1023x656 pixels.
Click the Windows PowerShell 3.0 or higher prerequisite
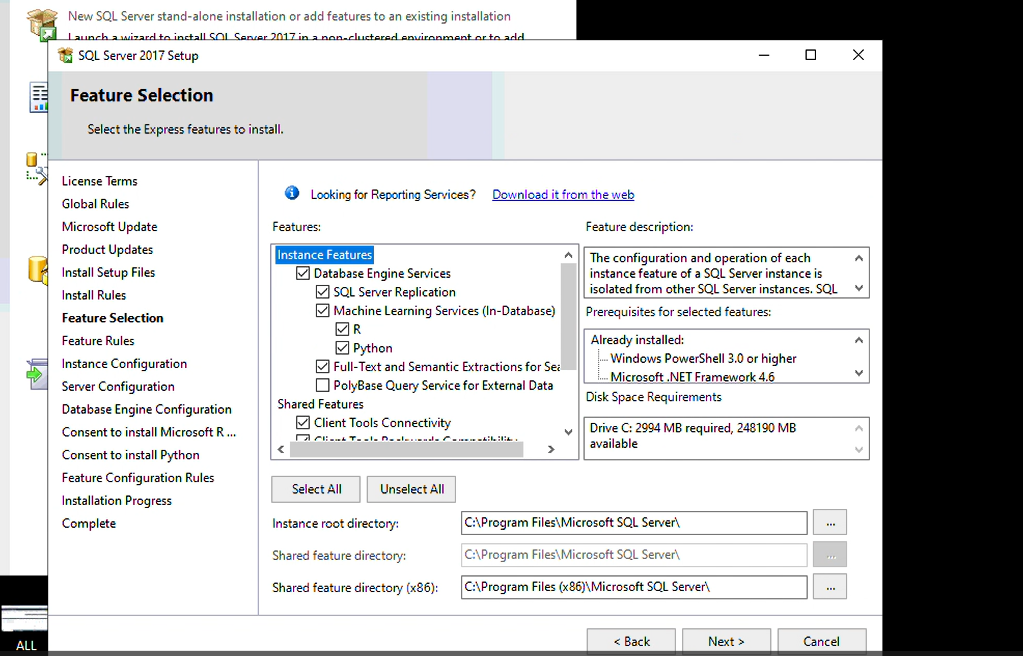tap(703, 358)
